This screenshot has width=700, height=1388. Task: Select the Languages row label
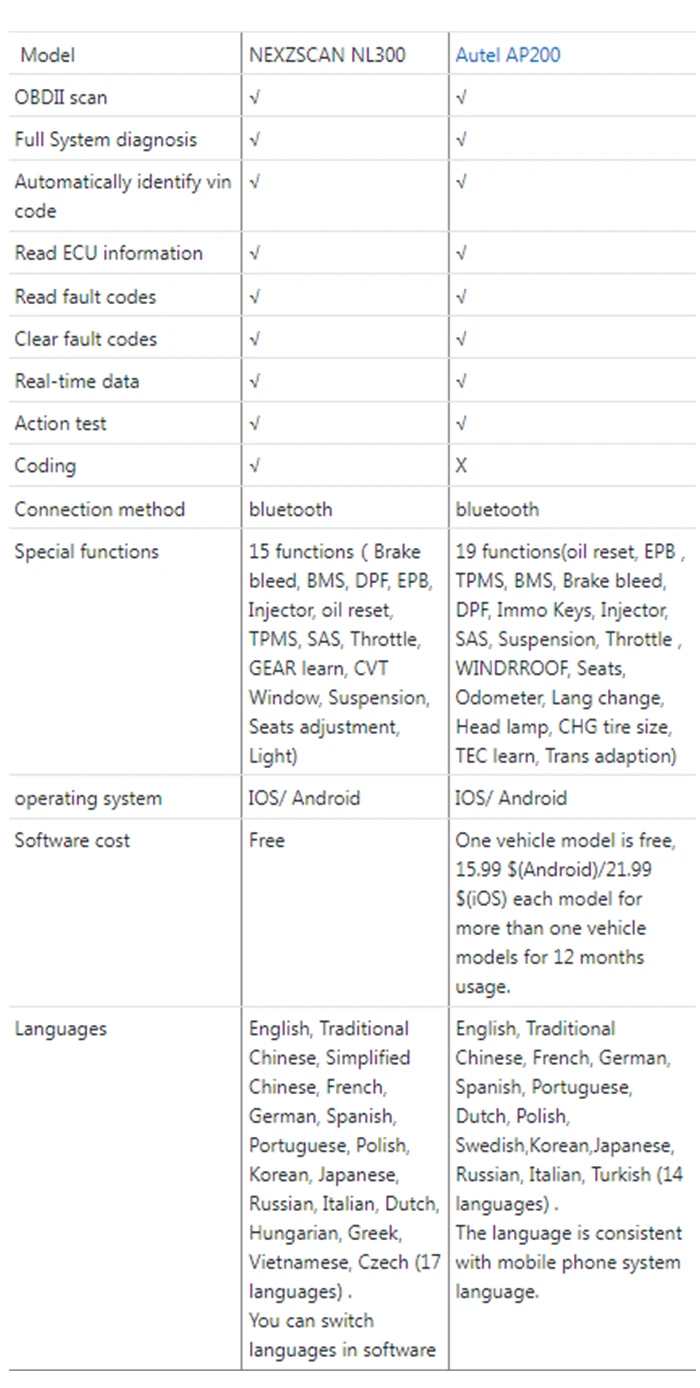(60, 1028)
